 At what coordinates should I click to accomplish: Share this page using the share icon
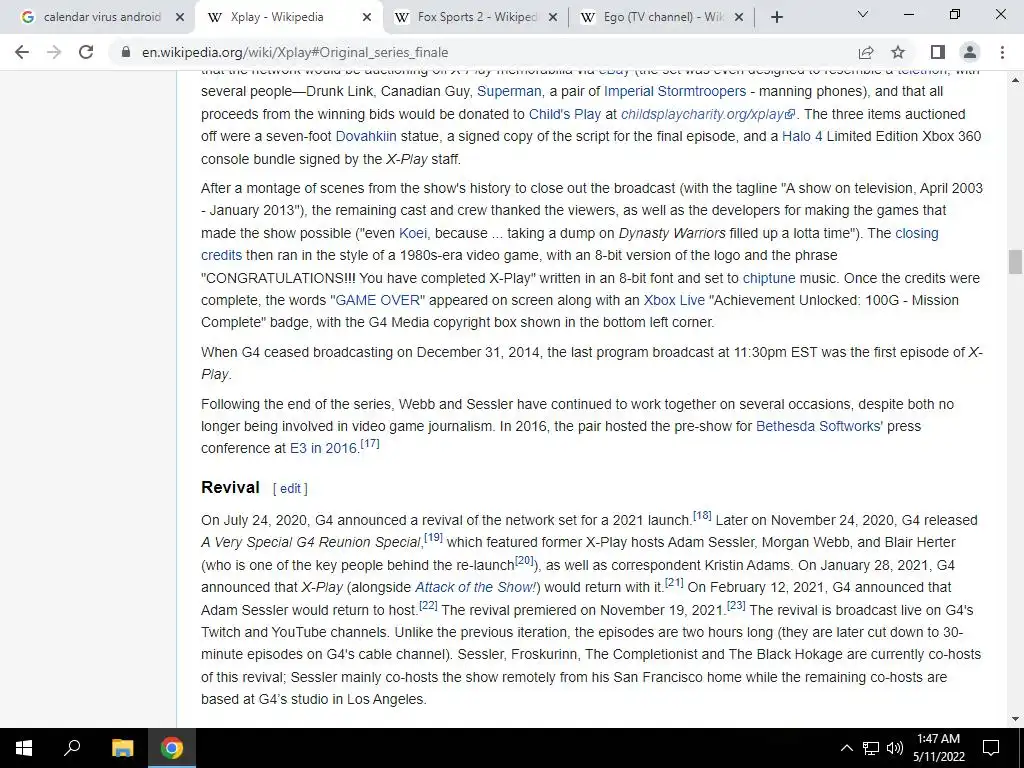click(866, 52)
